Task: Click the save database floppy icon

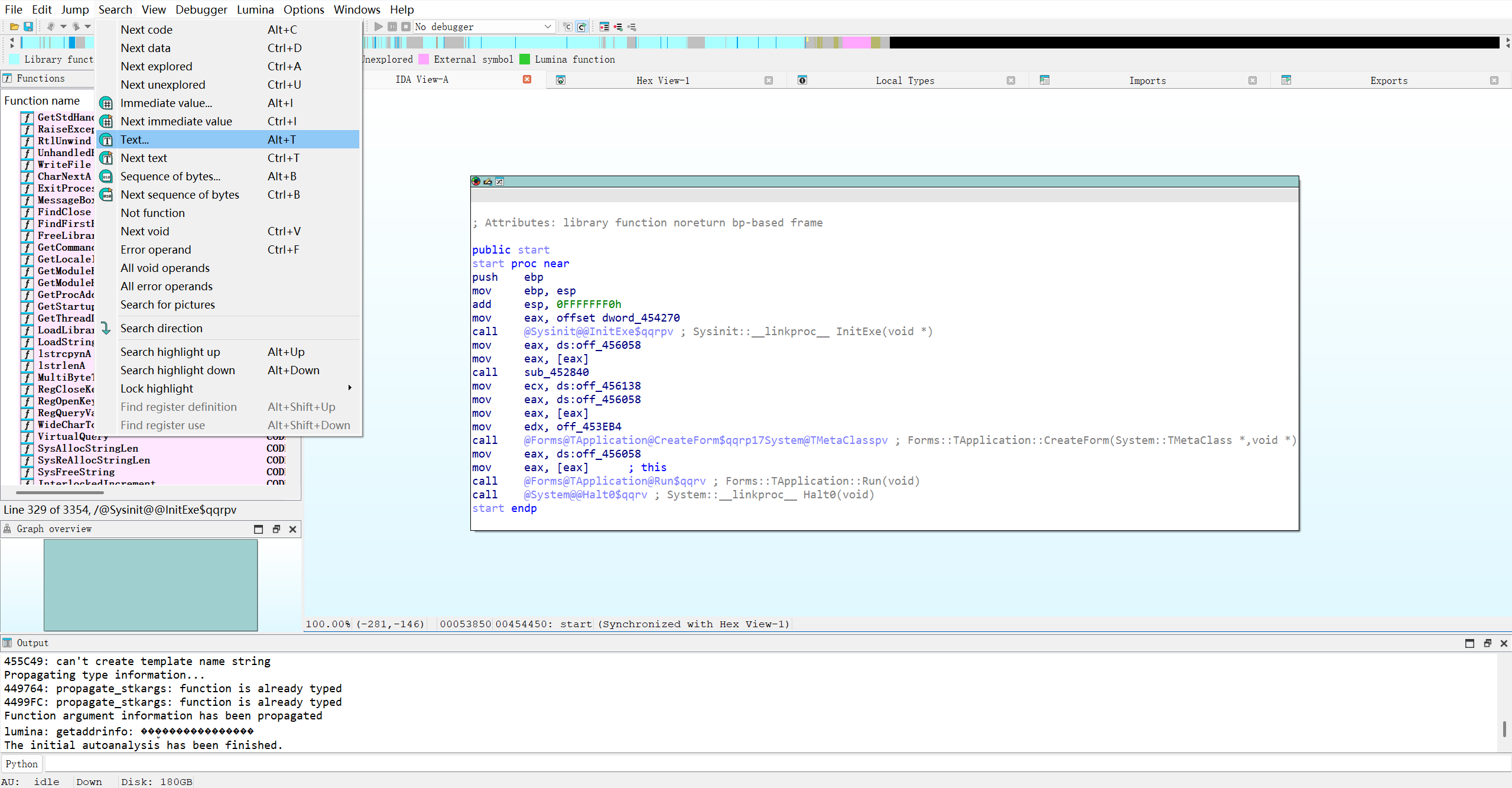Action: (x=28, y=27)
